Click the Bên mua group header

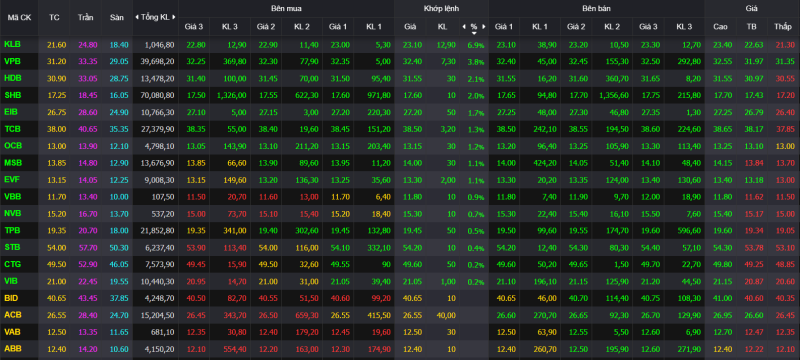click(286, 8)
